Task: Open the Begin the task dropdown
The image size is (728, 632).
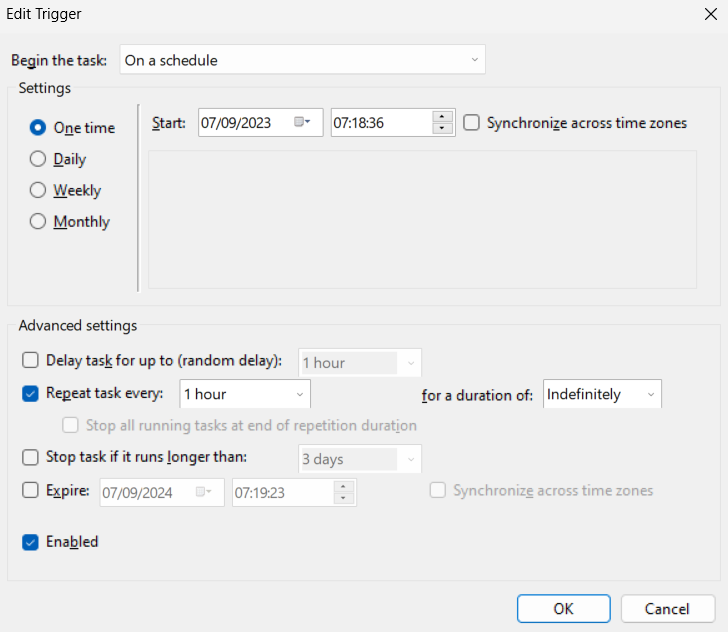Action: coord(303,59)
